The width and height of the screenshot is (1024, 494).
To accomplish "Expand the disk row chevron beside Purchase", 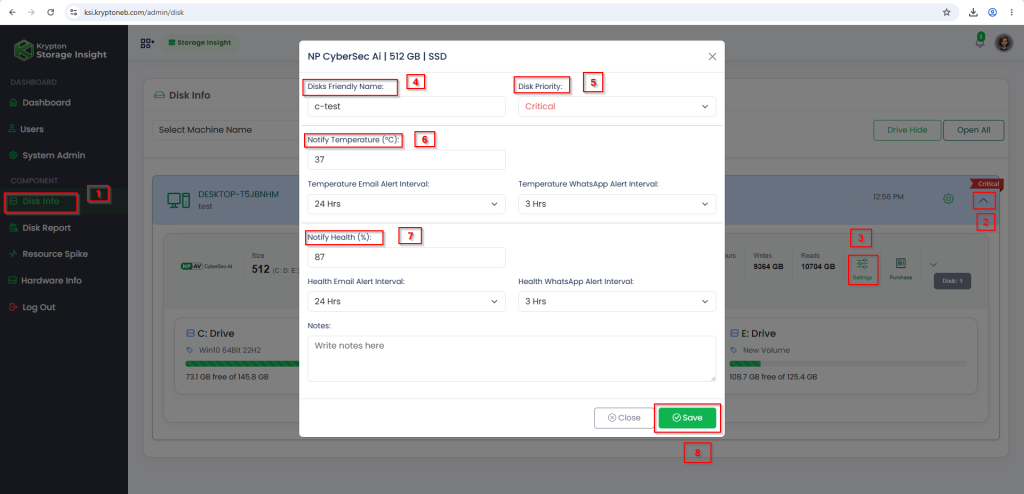I will point(933,264).
